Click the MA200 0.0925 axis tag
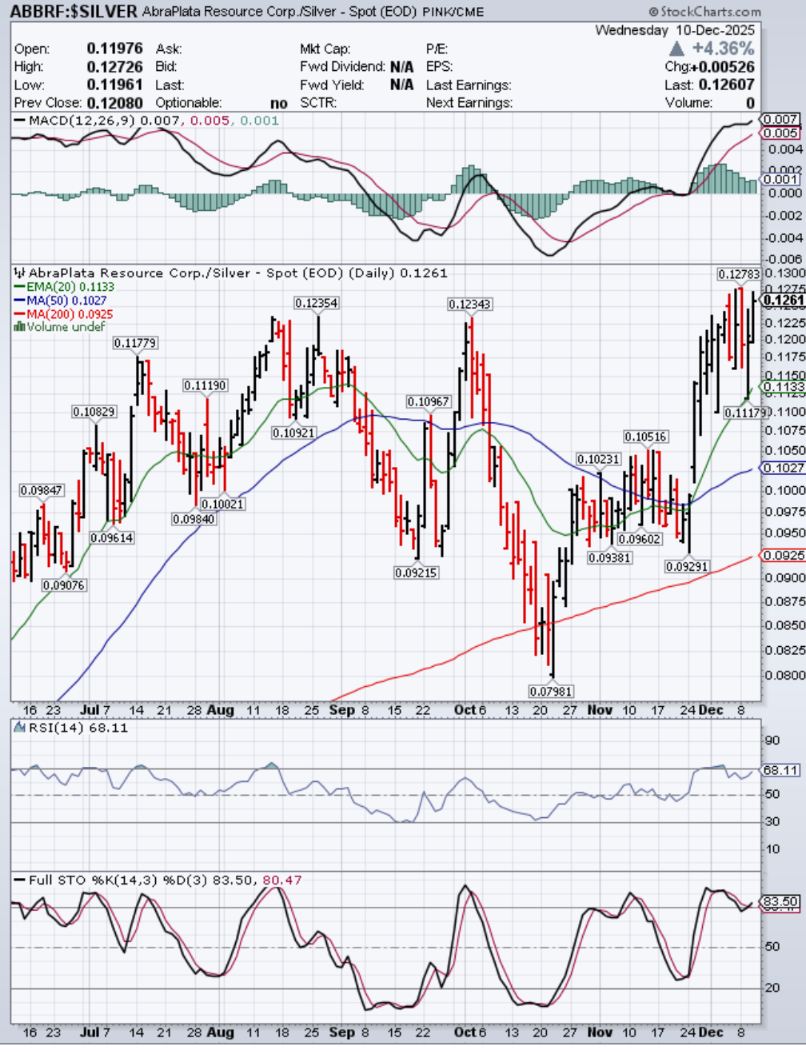Image resolution: width=806 pixels, height=1053 pixels. click(783, 555)
